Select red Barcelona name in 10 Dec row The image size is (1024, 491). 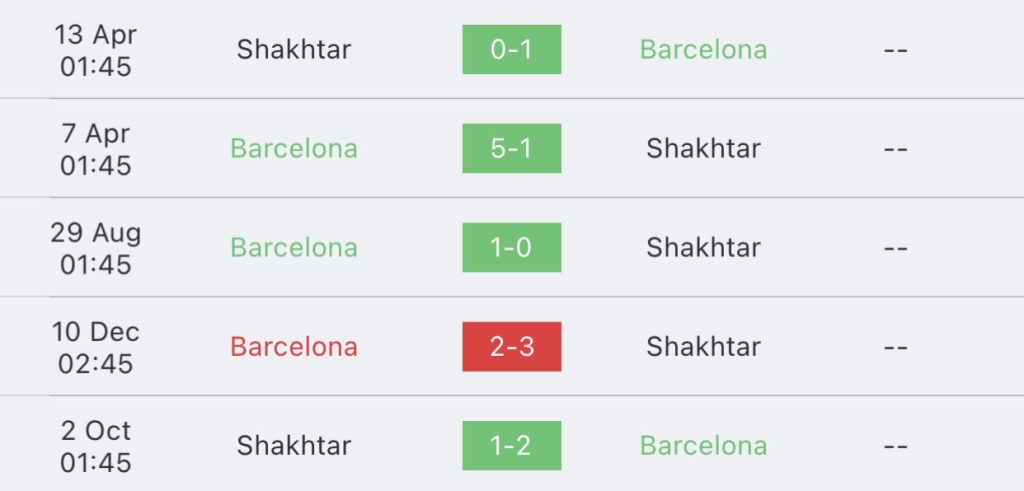(x=294, y=347)
